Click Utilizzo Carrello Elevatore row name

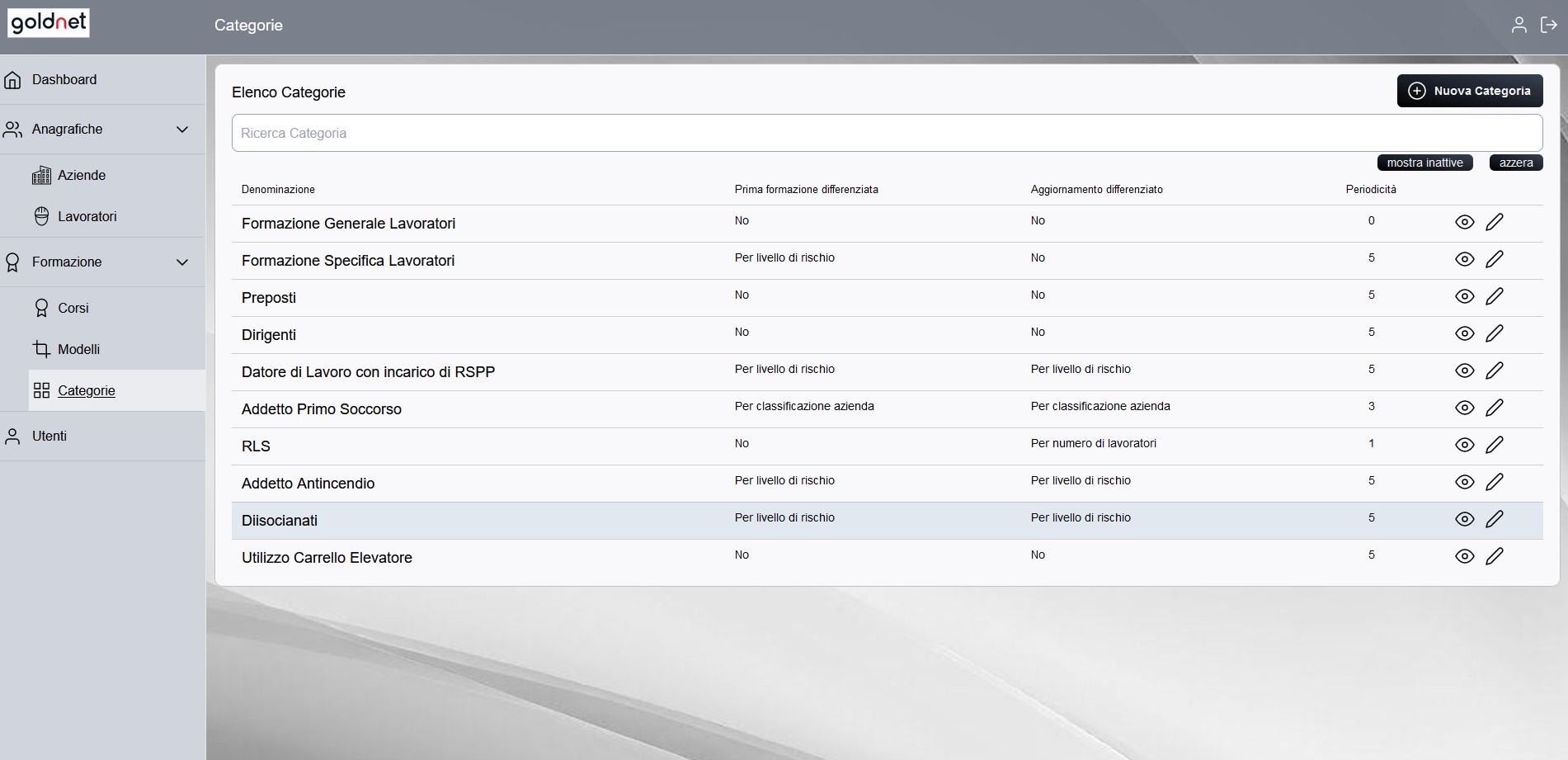[327, 558]
